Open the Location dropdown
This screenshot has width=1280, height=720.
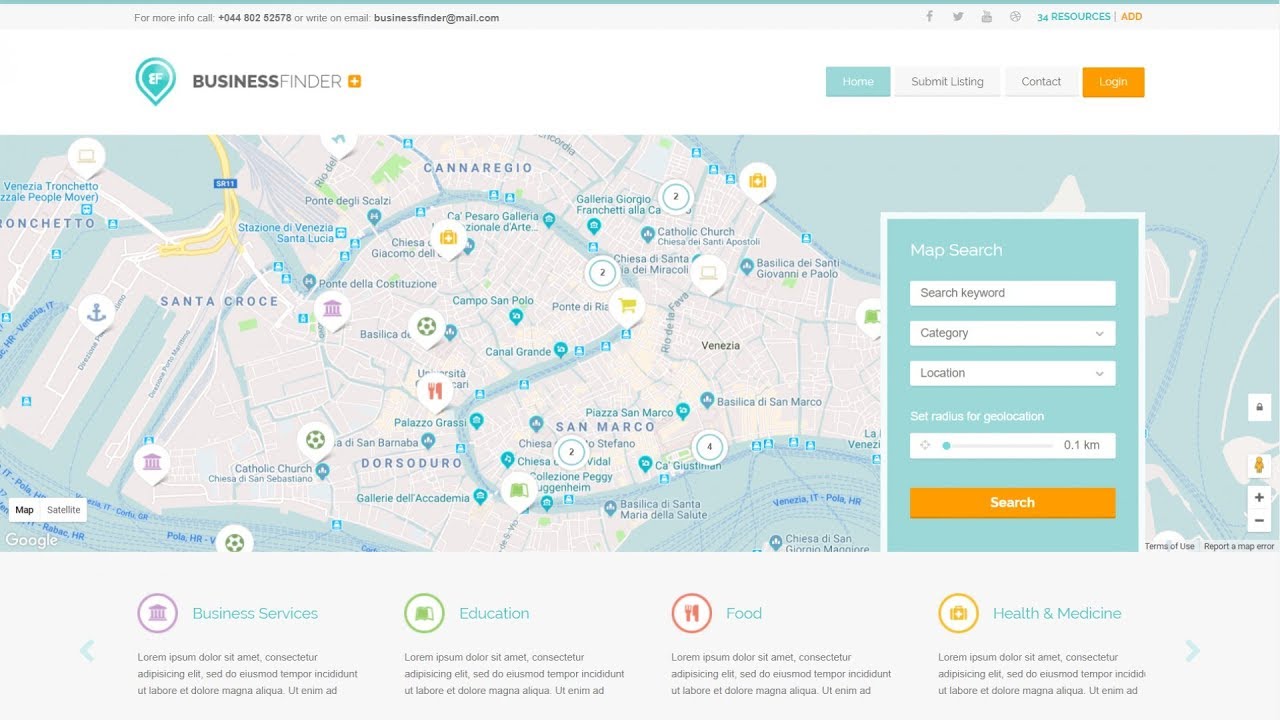(x=1012, y=373)
